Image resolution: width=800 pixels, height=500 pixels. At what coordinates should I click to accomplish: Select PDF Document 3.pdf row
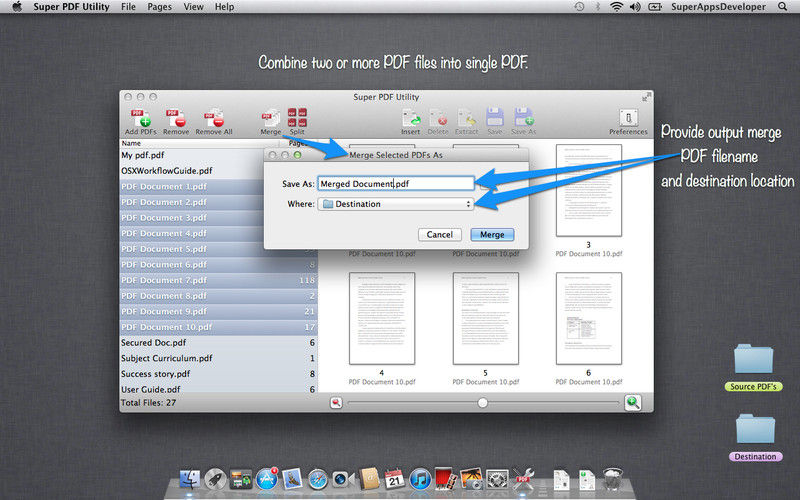click(x=192, y=218)
